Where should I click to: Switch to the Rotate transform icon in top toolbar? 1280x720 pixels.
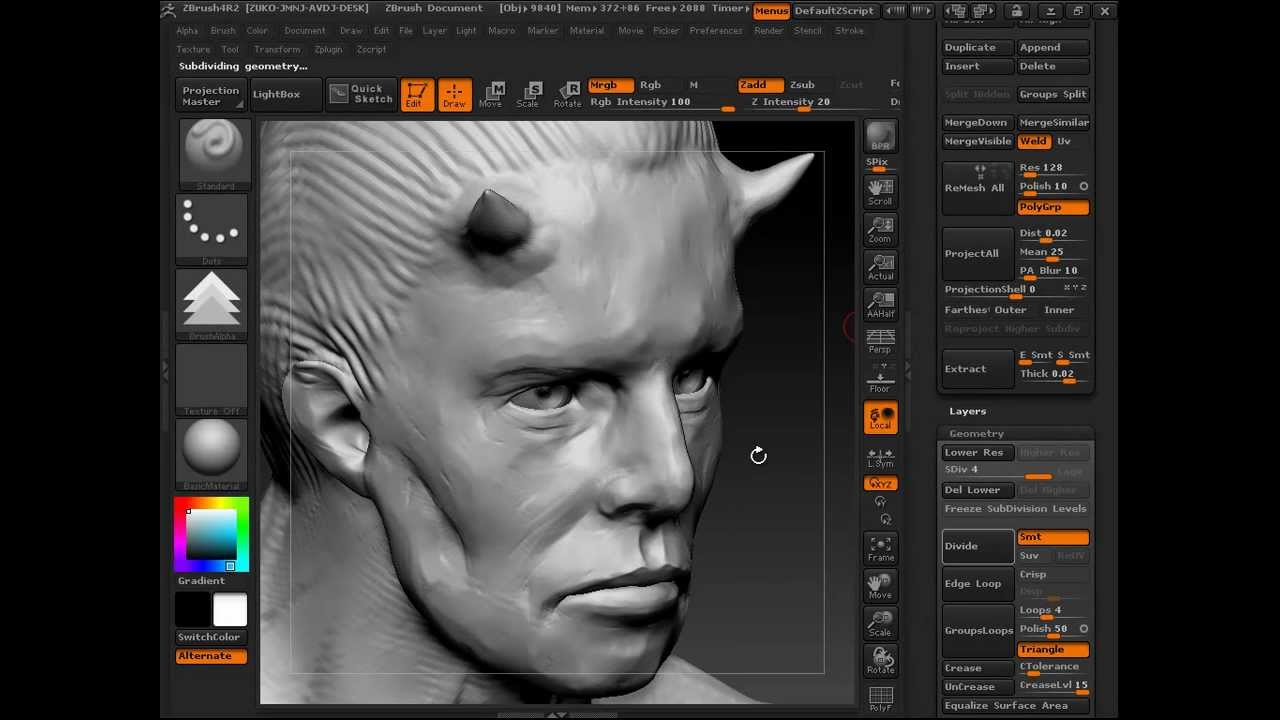[x=567, y=95]
